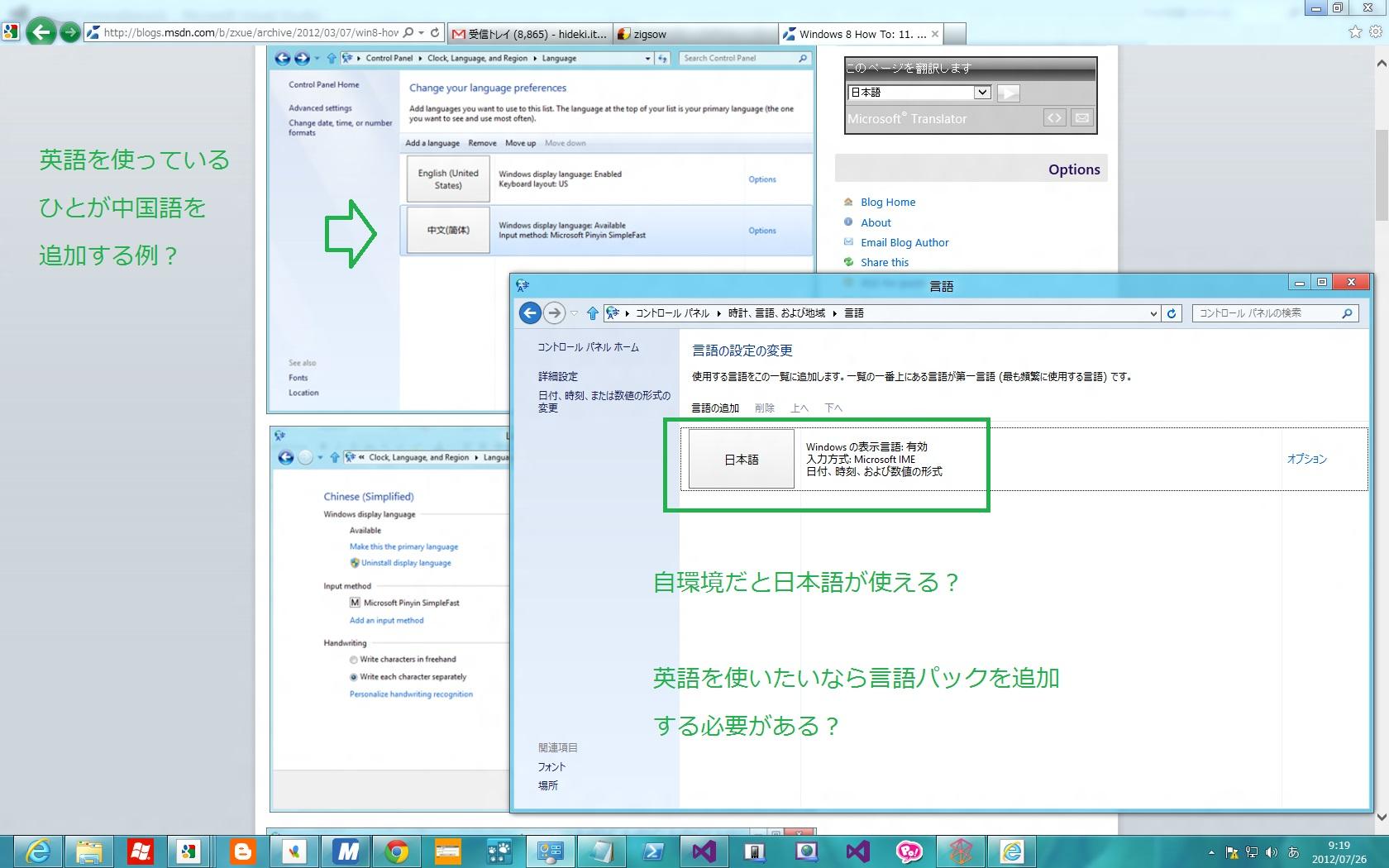Click 言語の追加 in the language toolbar
This screenshot has width=1389, height=868.
click(x=715, y=408)
